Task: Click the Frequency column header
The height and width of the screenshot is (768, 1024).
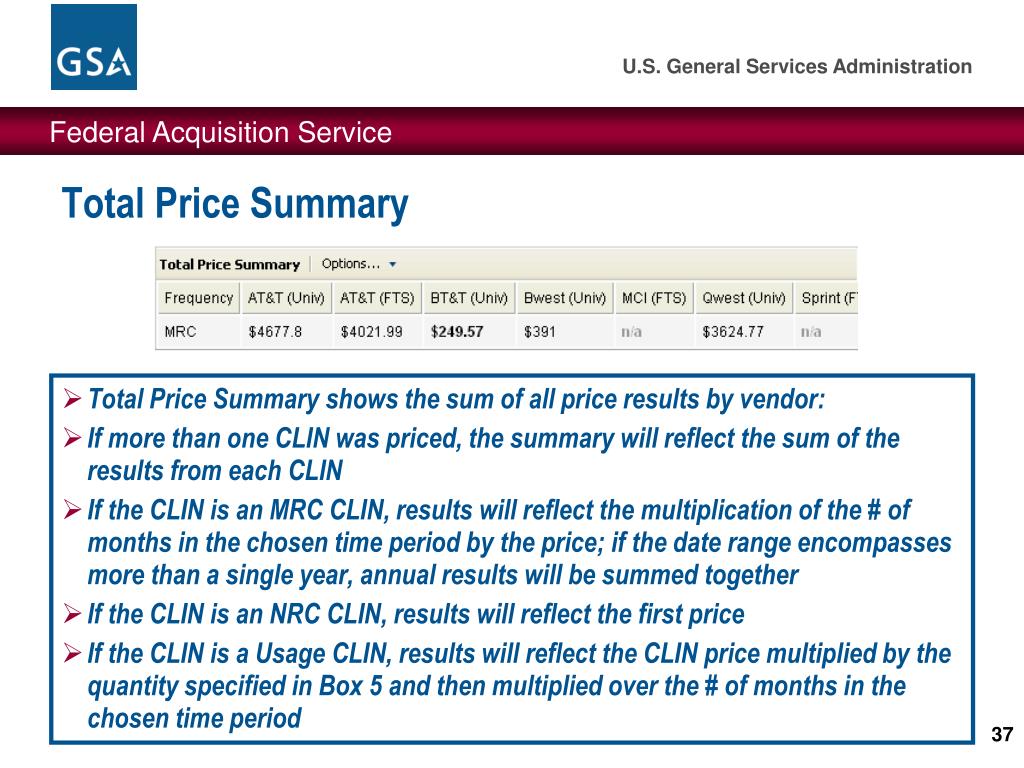Action: pyautogui.click(x=199, y=298)
